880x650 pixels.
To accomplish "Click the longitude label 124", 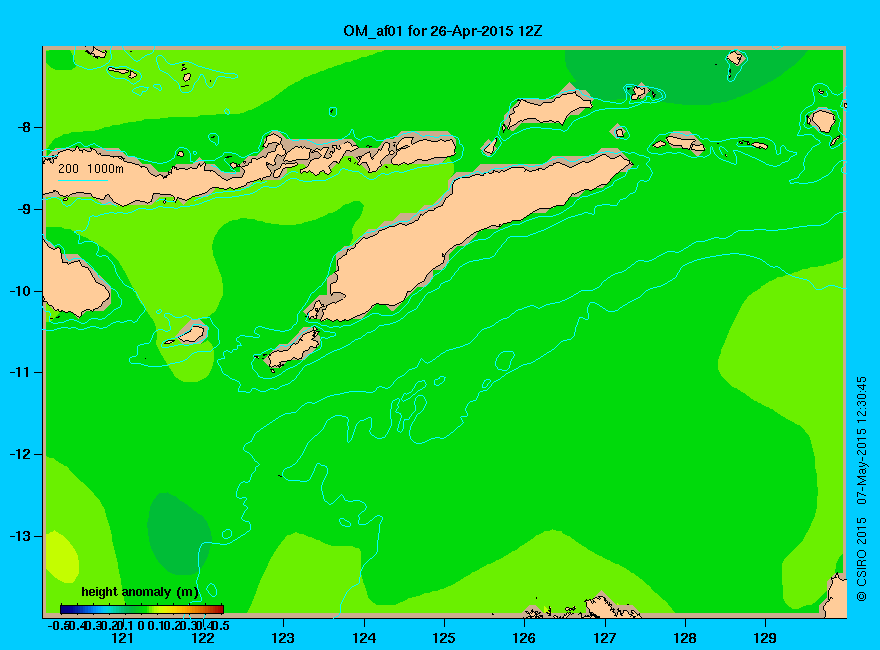I will (x=364, y=638).
